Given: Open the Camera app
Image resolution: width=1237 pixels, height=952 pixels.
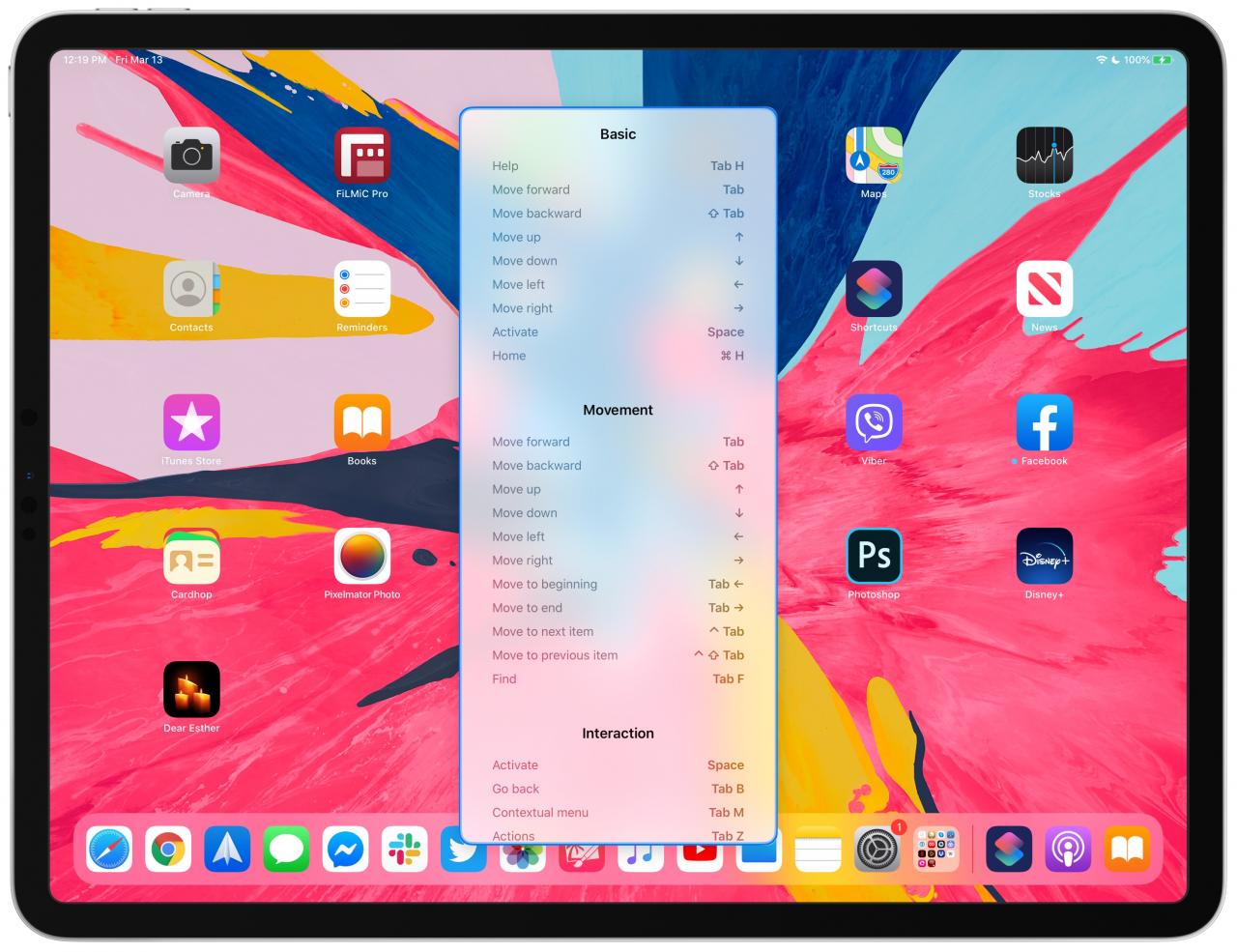Looking at the screenshot, I should (x=191, y=155).
